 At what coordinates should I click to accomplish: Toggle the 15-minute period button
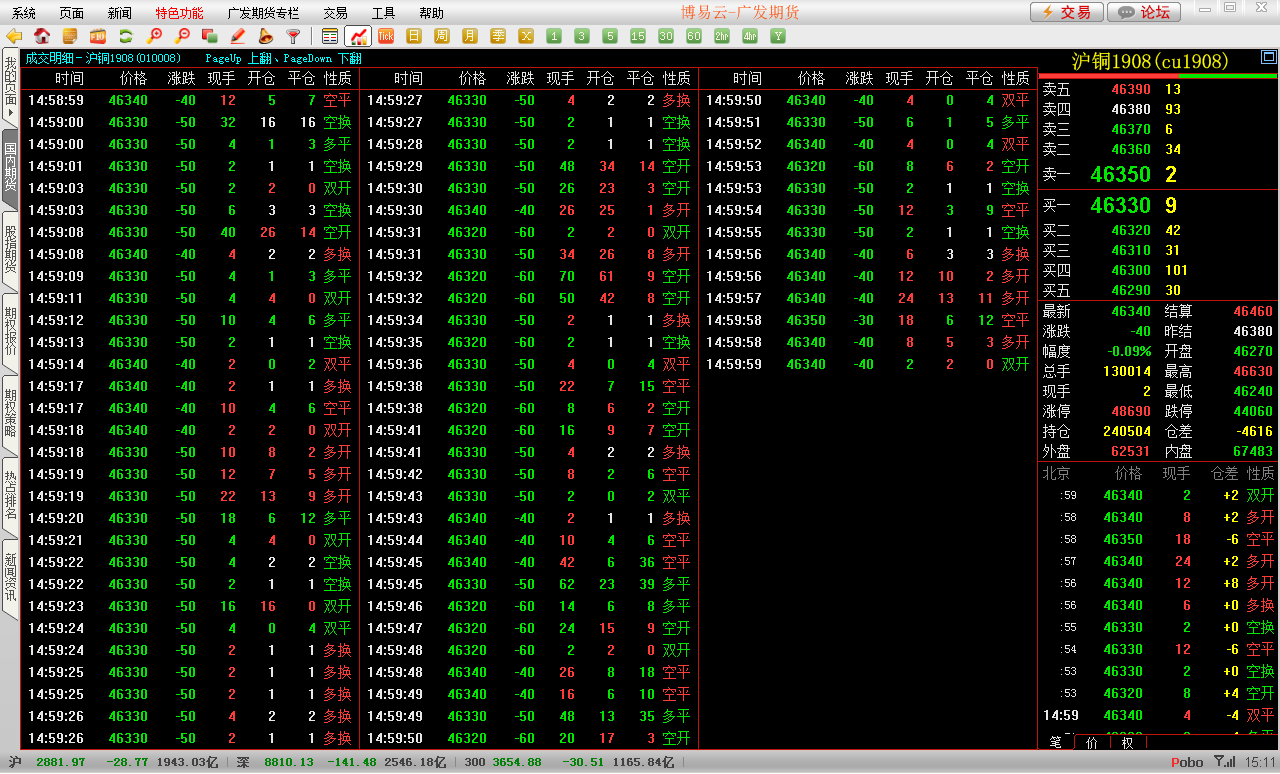point(638,36)
